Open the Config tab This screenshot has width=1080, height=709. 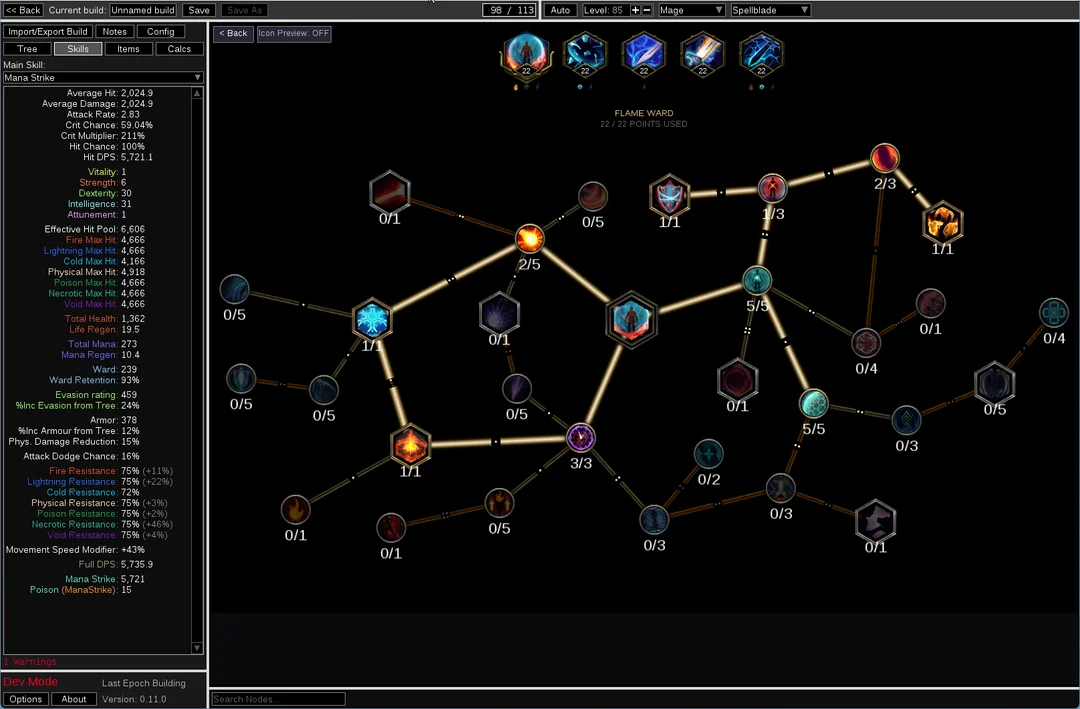[x=160, y=32]
